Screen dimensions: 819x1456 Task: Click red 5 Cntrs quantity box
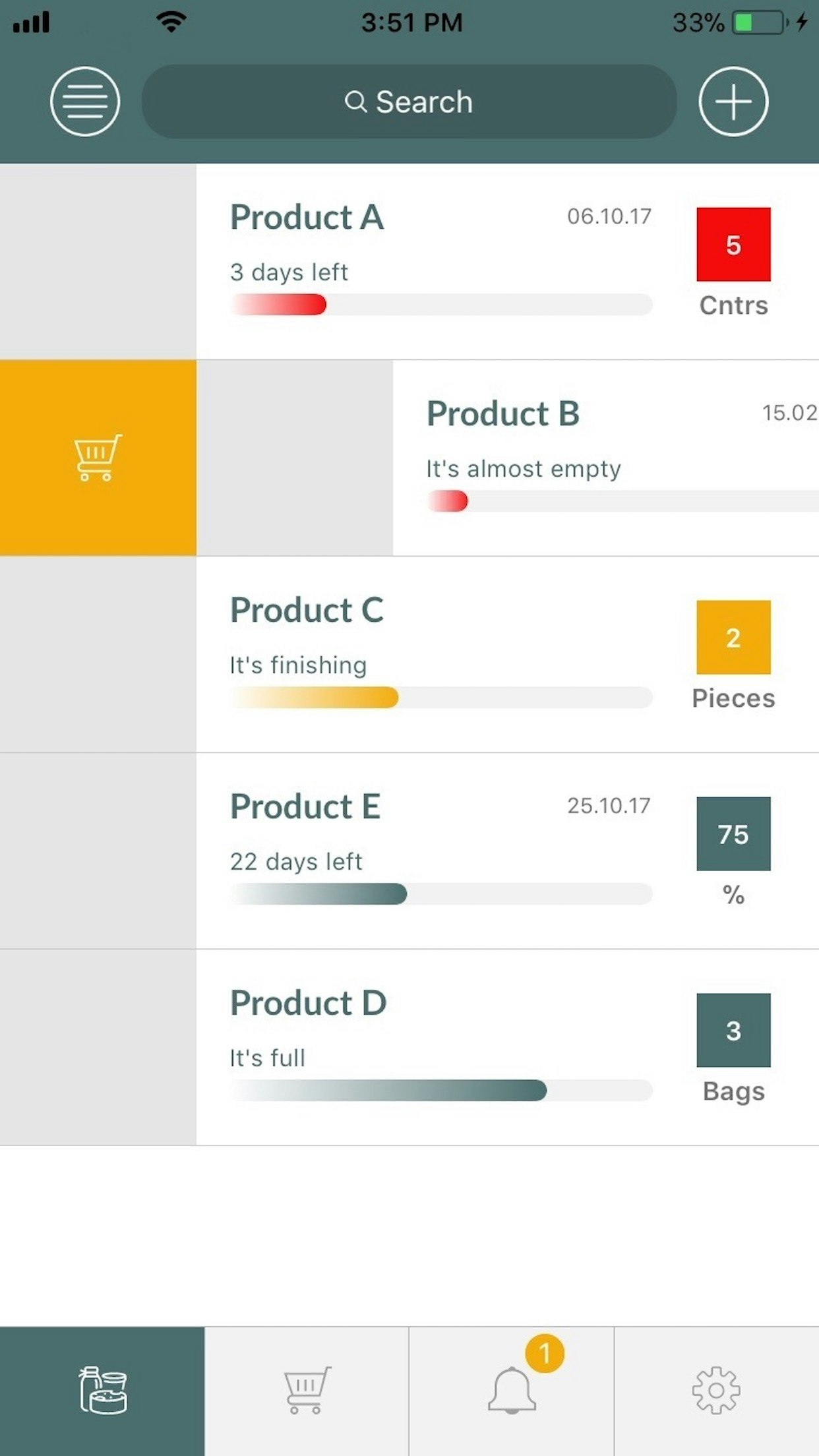coord(733,245)
